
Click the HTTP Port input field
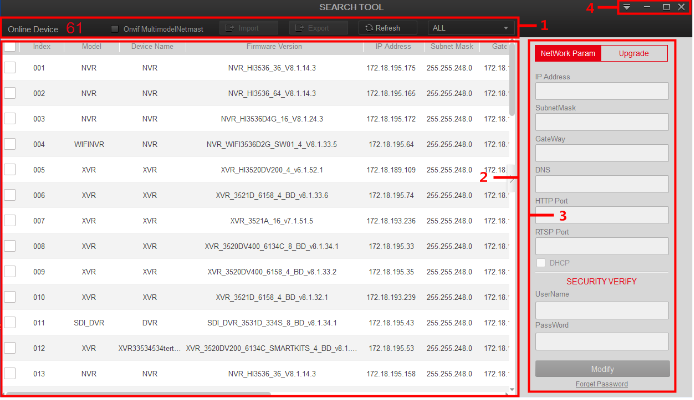click(x=601, y=214)
